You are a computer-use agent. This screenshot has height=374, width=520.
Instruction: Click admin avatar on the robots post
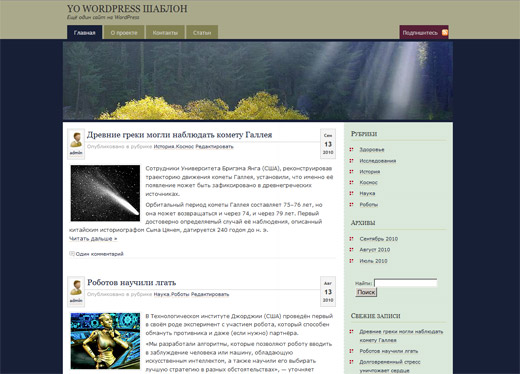(76, 288)
